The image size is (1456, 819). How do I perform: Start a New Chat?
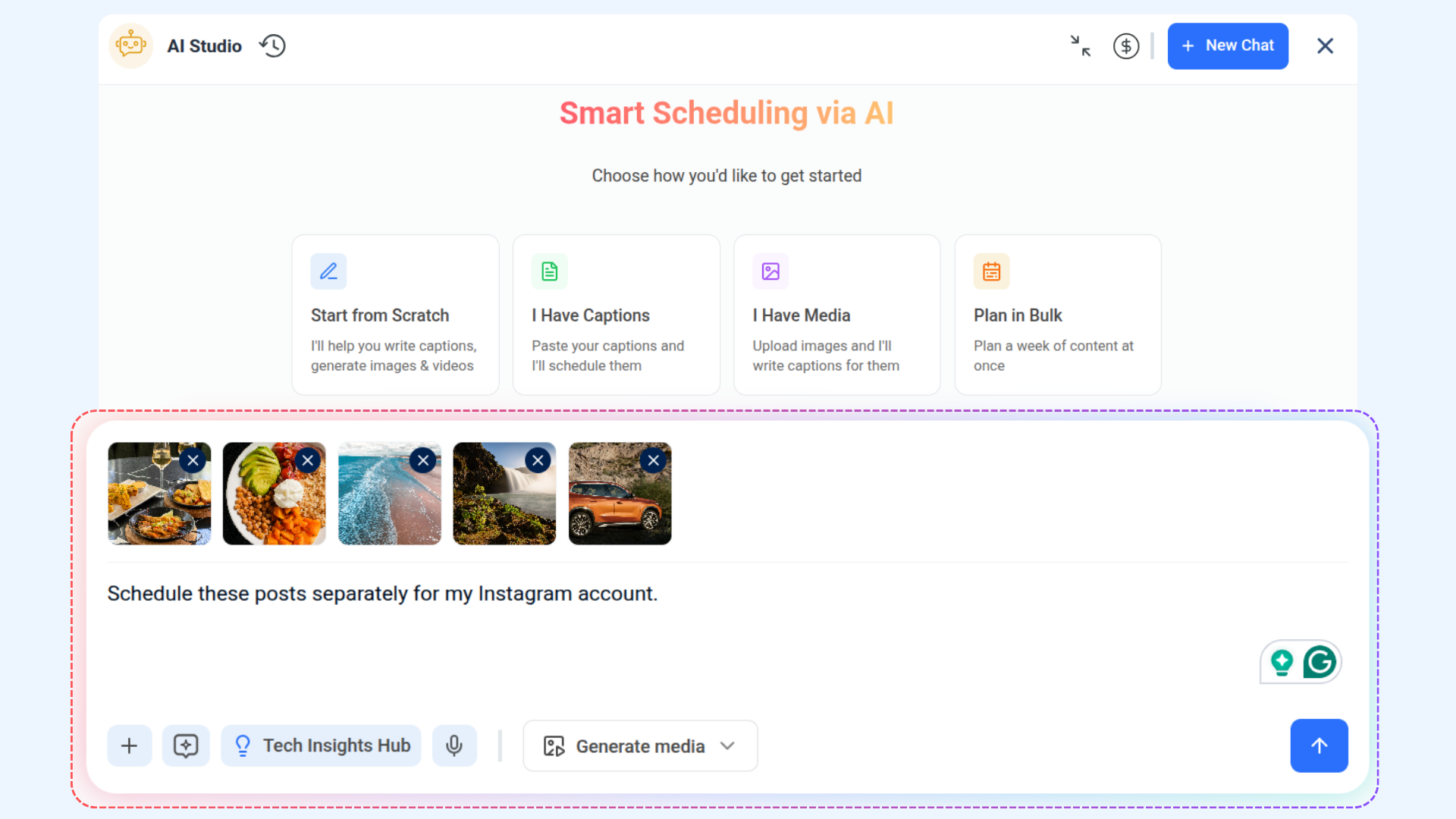[x=1228, y=45]
